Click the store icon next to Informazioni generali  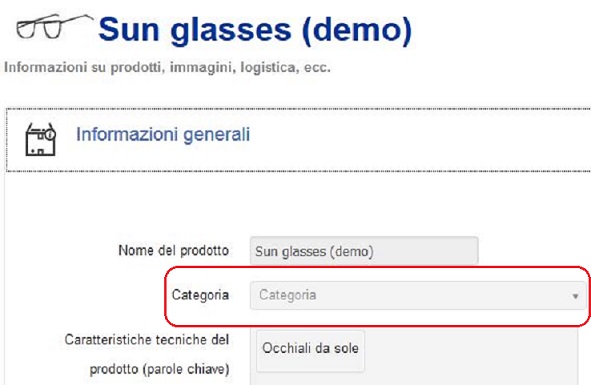coord(41,140)
